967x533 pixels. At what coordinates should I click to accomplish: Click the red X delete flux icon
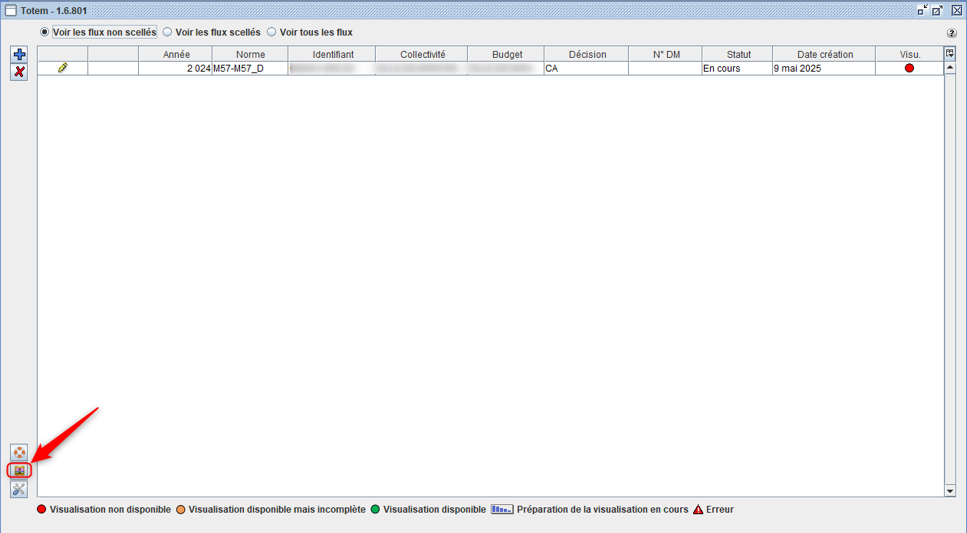[19, 72]
